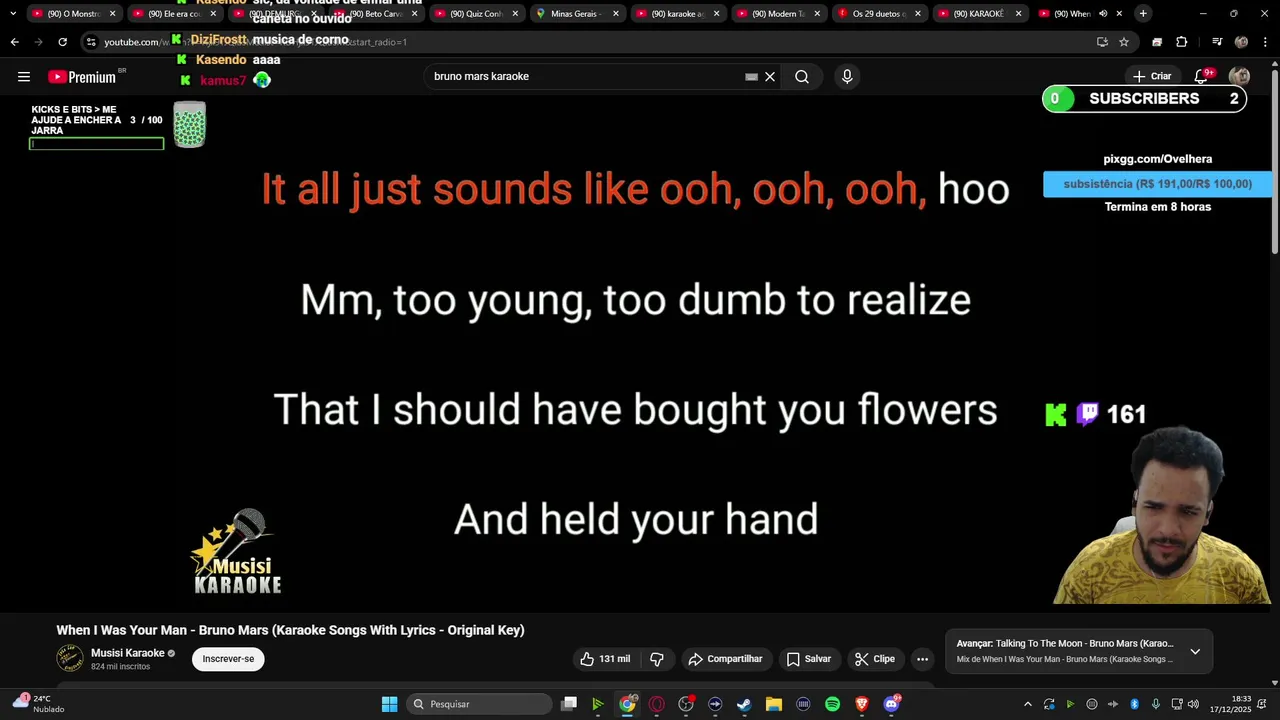1280x720 pixels.
Task: Bookmark this page with the star
Action: coord(1124,42)
